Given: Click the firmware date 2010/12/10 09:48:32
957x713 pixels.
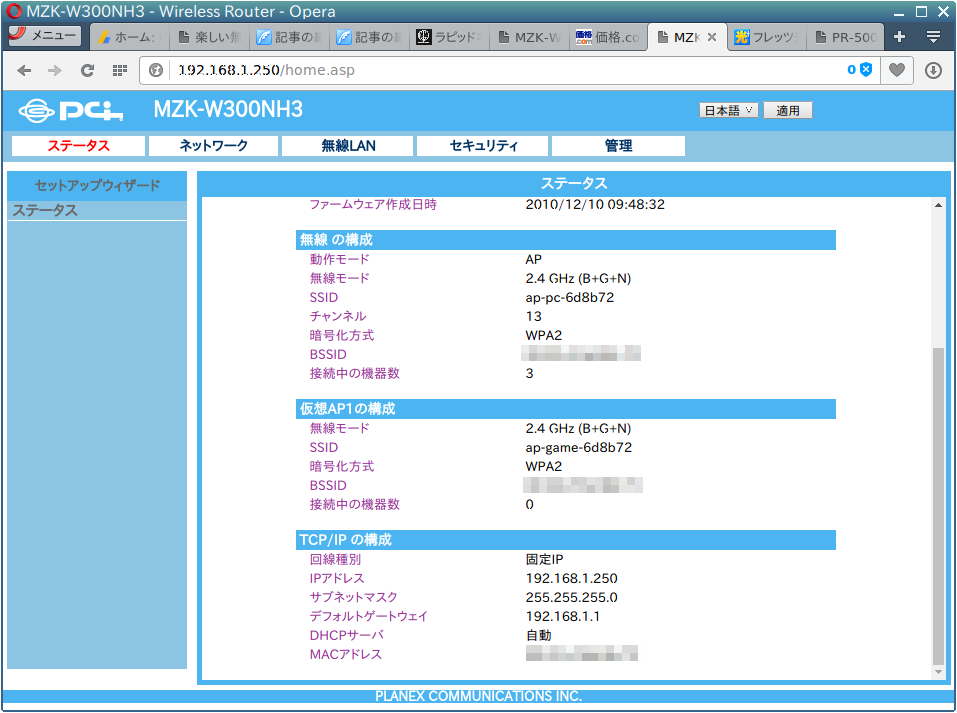Looking at the screenshot, I should 595,204.
